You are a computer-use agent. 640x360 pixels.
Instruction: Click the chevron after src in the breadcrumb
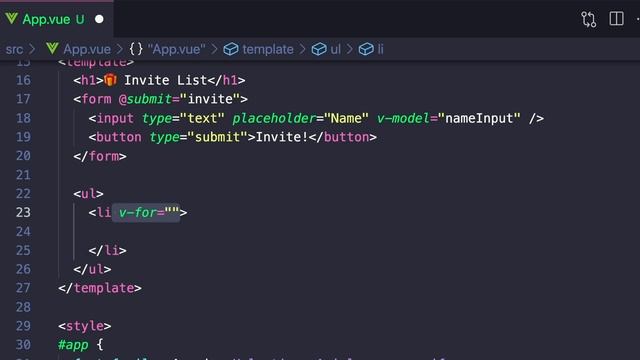point(33,49)
